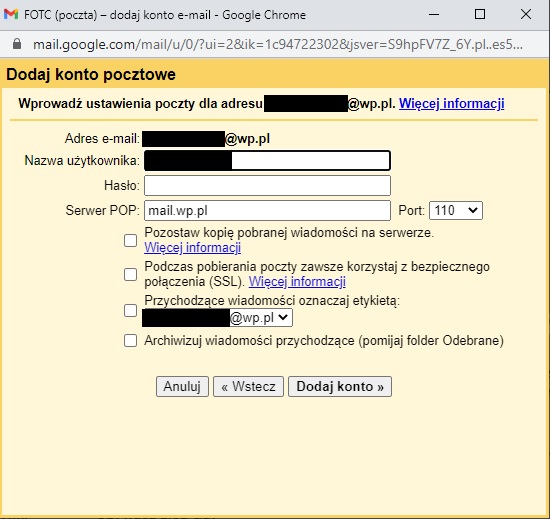The height and width of the screenshot is (521, 552).
Task: Close the Chrome popup window
Action: 526,14
